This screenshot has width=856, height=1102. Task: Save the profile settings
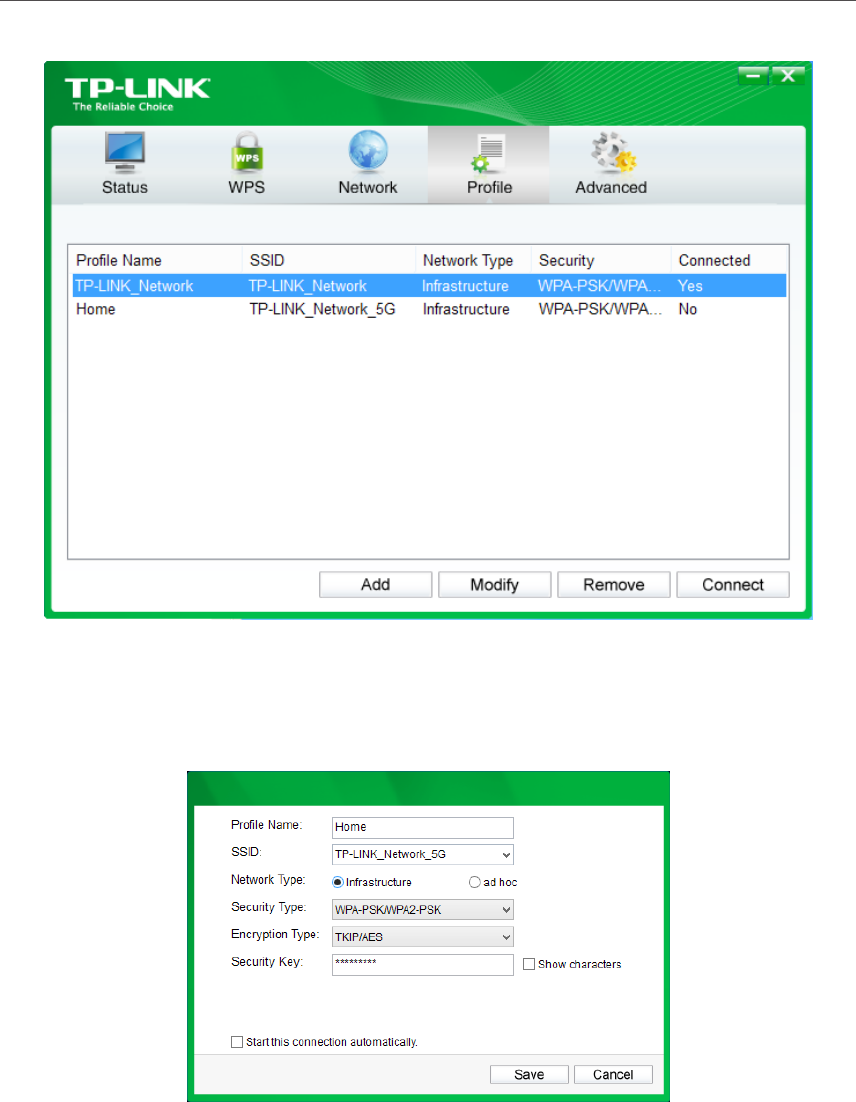point(529,1075)
